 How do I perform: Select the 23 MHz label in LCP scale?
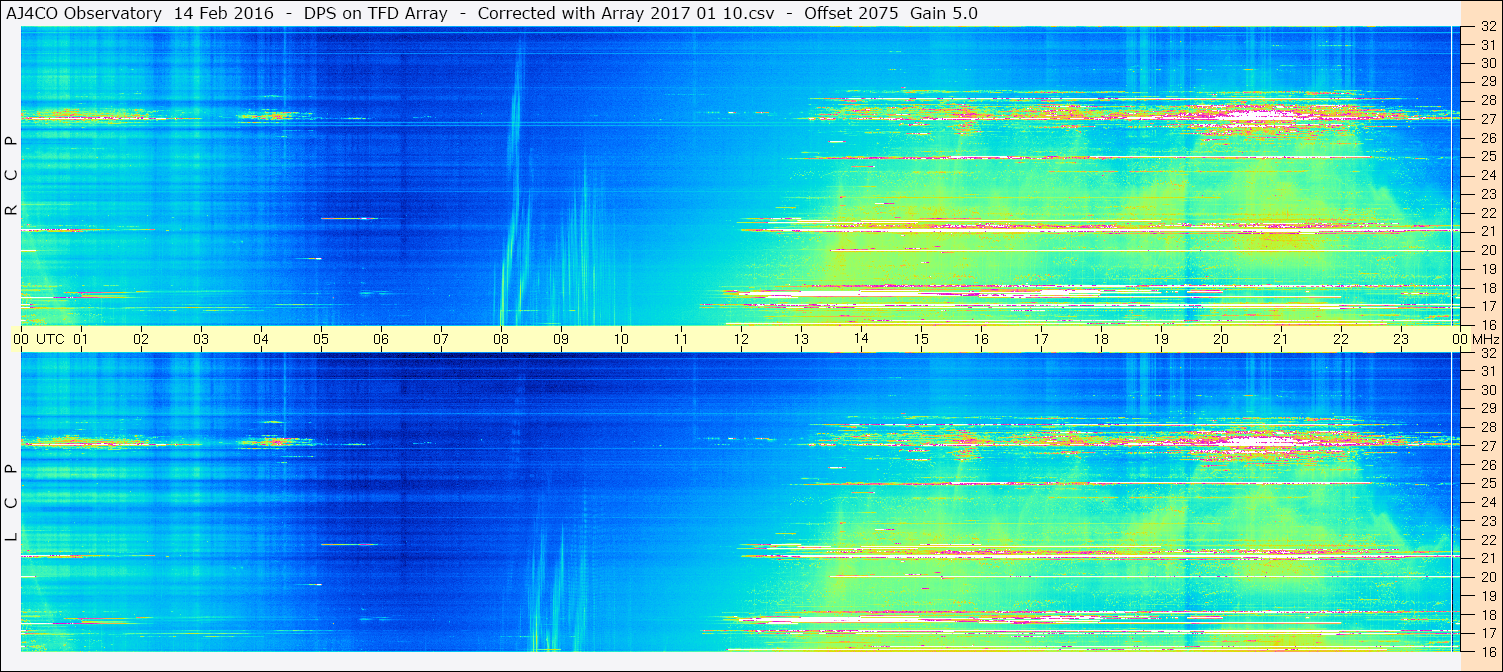1487,521
